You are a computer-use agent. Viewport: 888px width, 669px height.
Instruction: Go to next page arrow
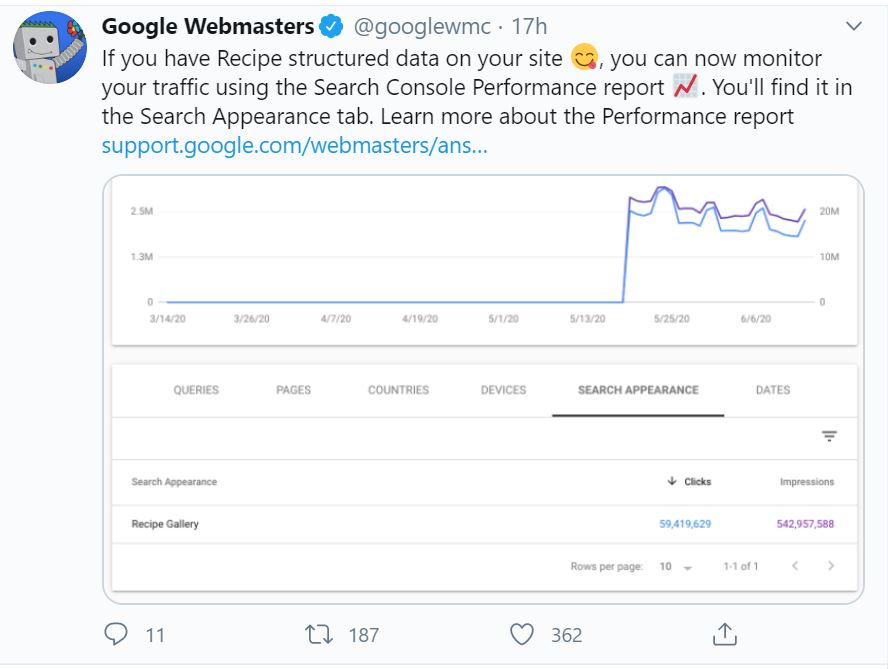coord(830,566)
